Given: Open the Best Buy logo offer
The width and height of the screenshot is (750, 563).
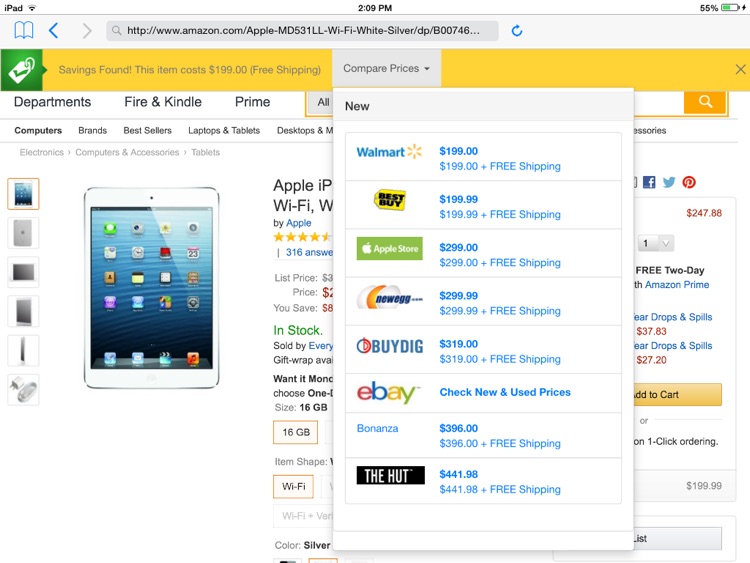Looking at the screenshot, I should click(x=389, y=200).
